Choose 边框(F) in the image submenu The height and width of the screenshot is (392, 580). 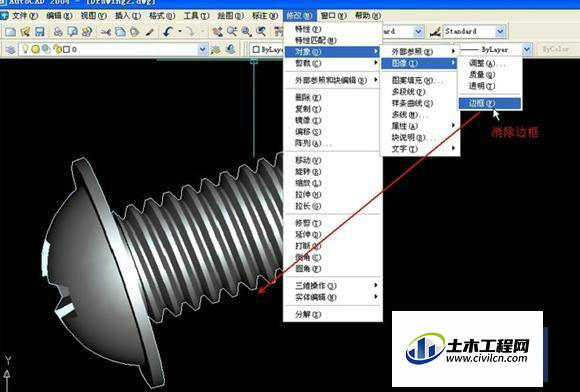490,104
